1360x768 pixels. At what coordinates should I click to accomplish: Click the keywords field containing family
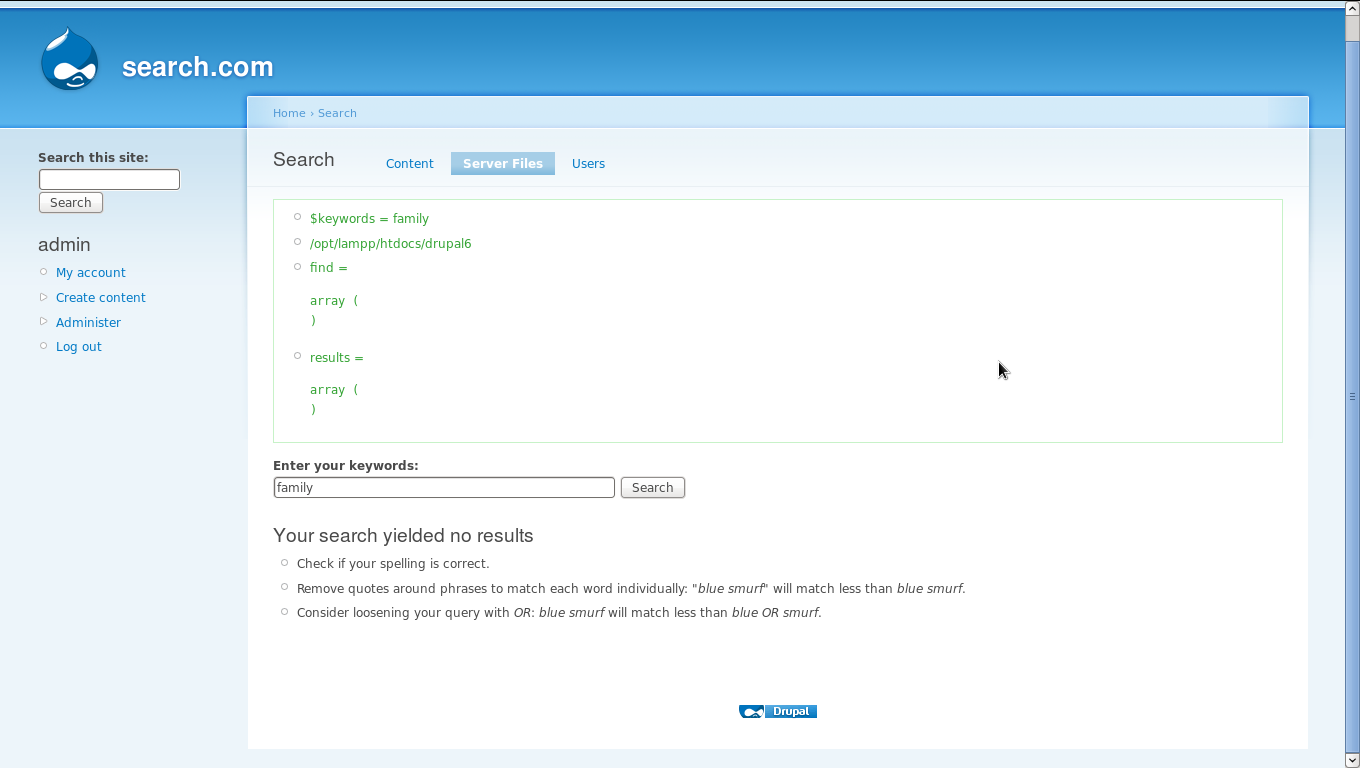(x=443, y=487)
